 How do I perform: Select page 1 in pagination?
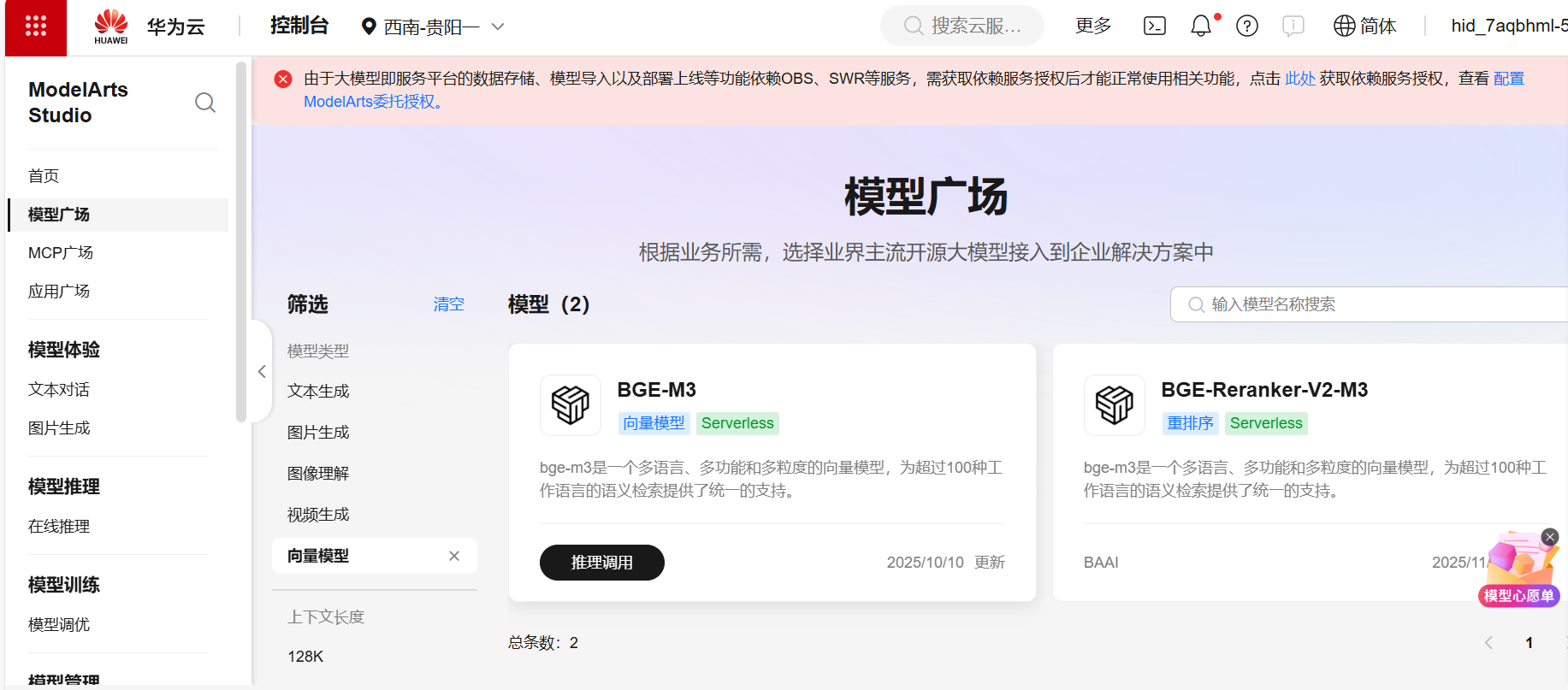(x=1530, y=643)
